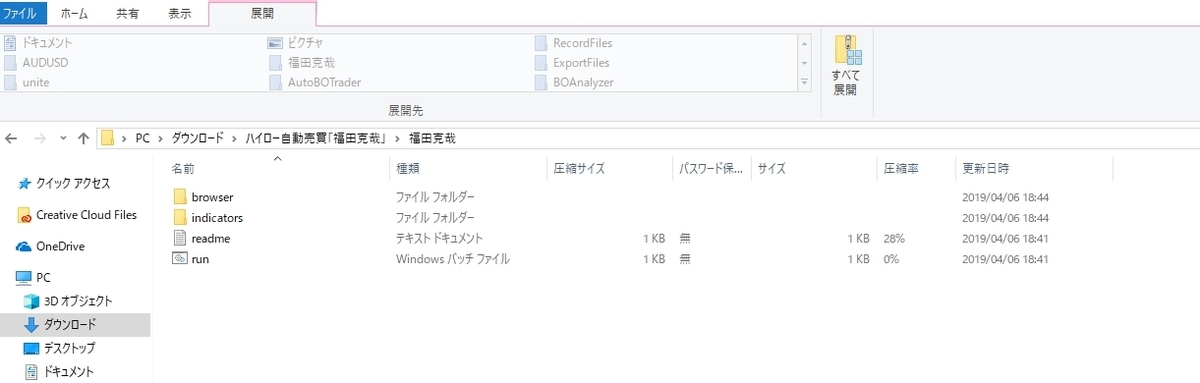Click the run file name

click(x=199, y=259)
